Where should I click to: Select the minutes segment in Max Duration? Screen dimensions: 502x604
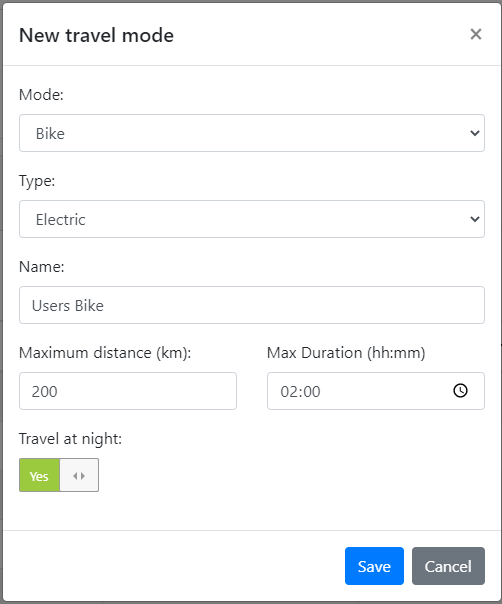(x=310, y=391)
